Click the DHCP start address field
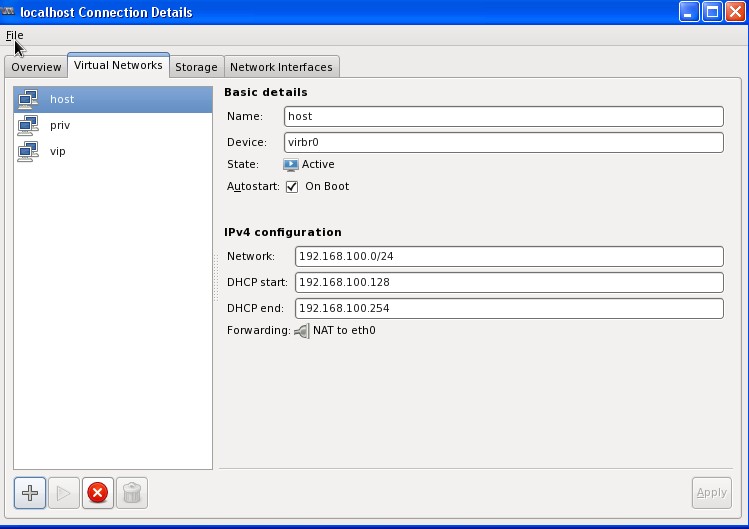 (x=508, y=282)
